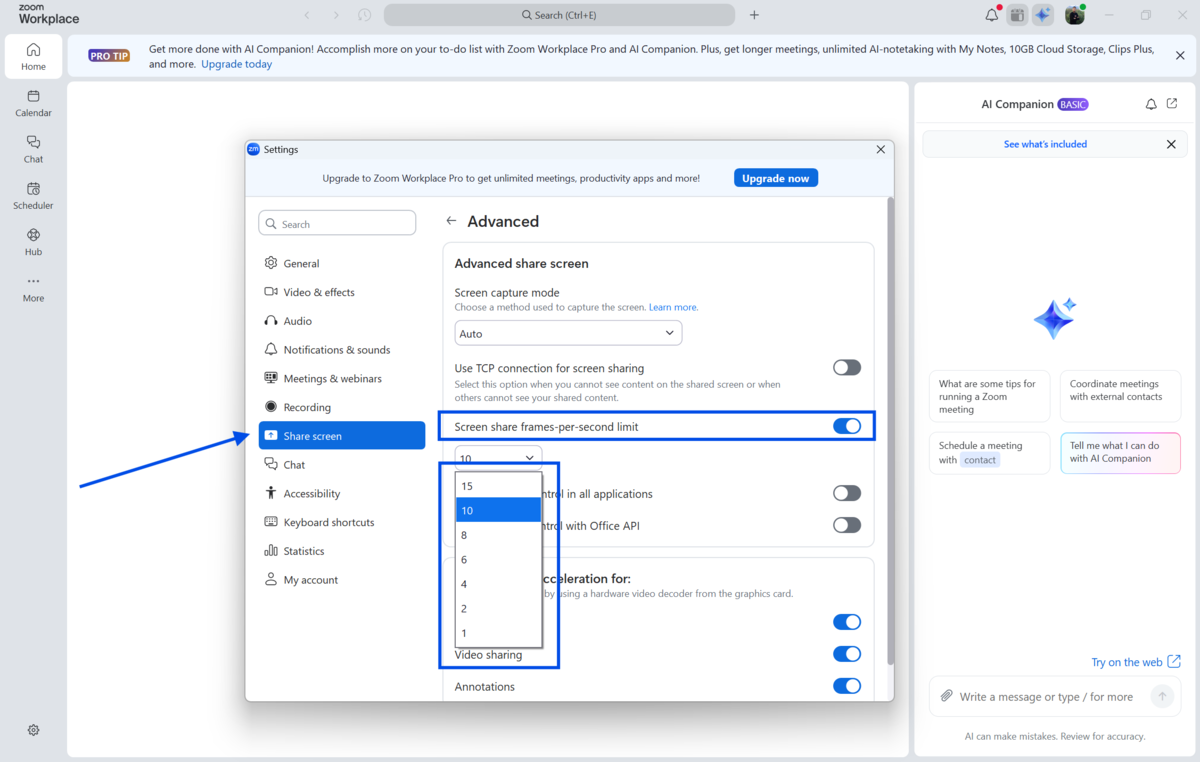Click the attach paperclip in message box

click(x=946, y=696)
